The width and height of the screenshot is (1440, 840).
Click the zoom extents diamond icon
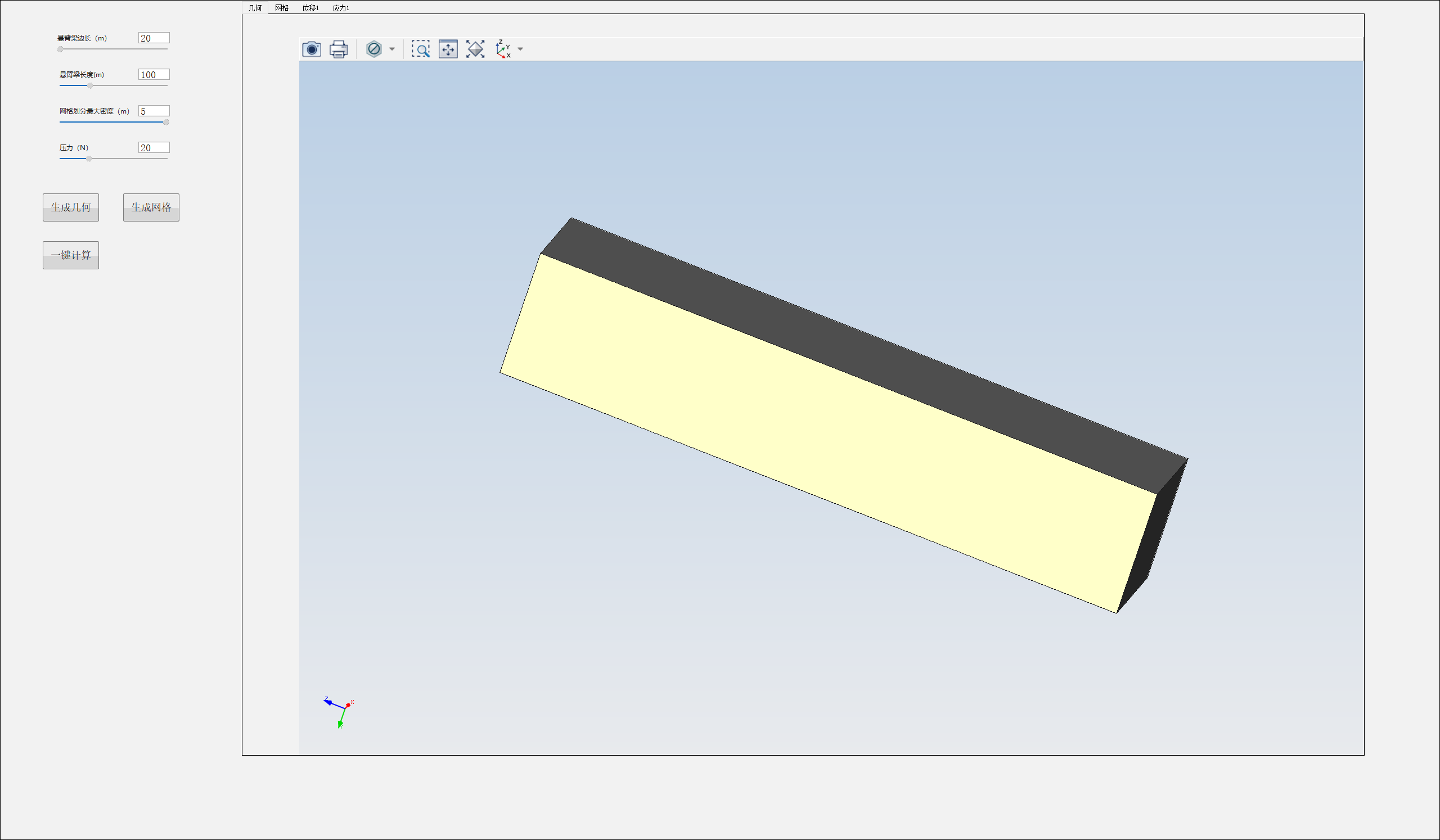click(x=475, y=49)
